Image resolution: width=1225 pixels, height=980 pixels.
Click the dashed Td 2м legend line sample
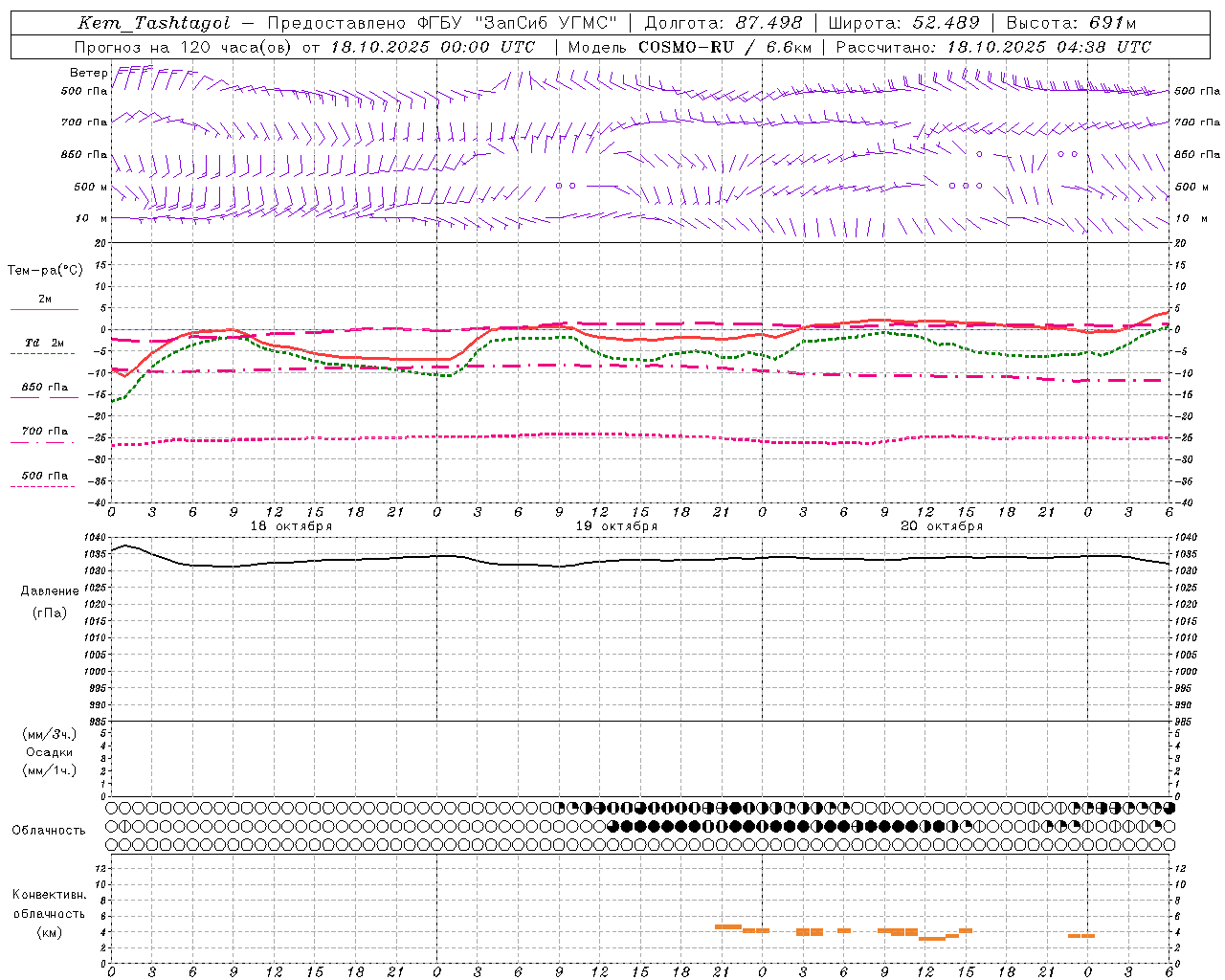pyautogui.click(x=42, y=354)
